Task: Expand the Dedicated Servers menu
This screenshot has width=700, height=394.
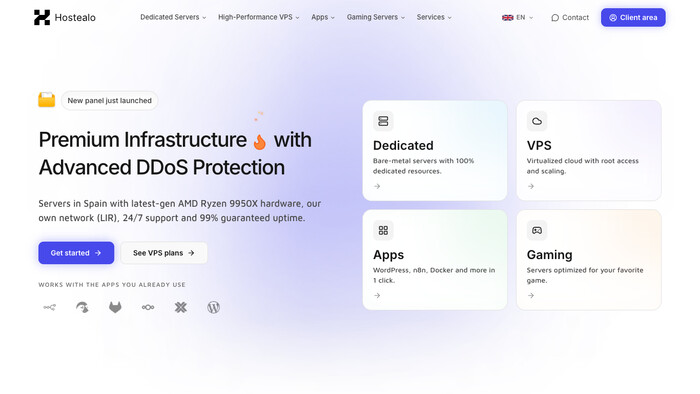Action: pos(173,17)
